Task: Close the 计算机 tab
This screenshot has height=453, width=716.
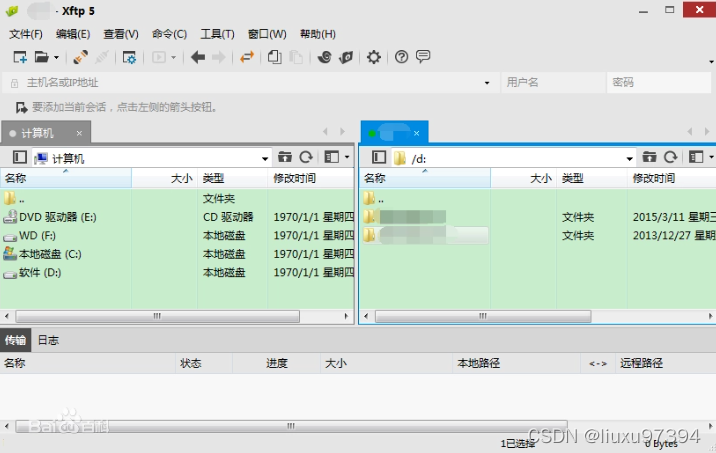Action: (79, 133)
